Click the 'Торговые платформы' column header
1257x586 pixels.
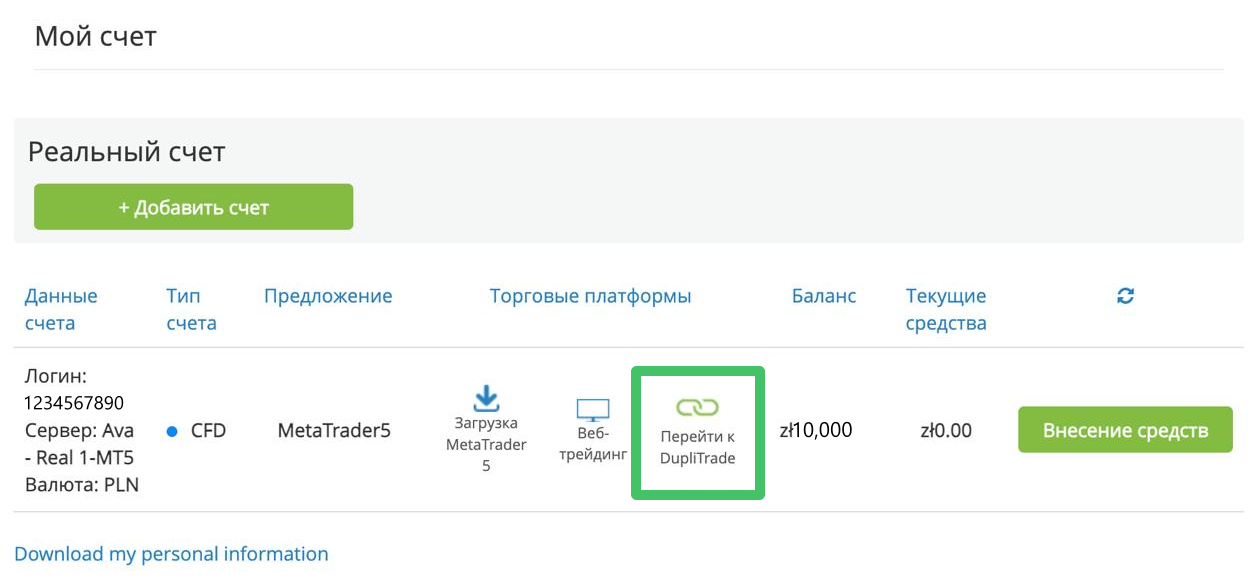pyautogui.click(x=590, y=296)
